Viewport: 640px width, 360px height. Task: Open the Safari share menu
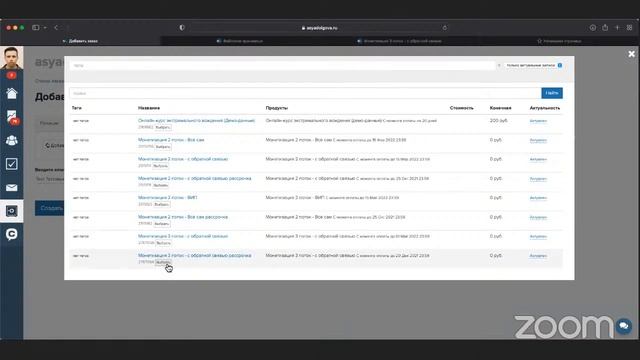605,28
